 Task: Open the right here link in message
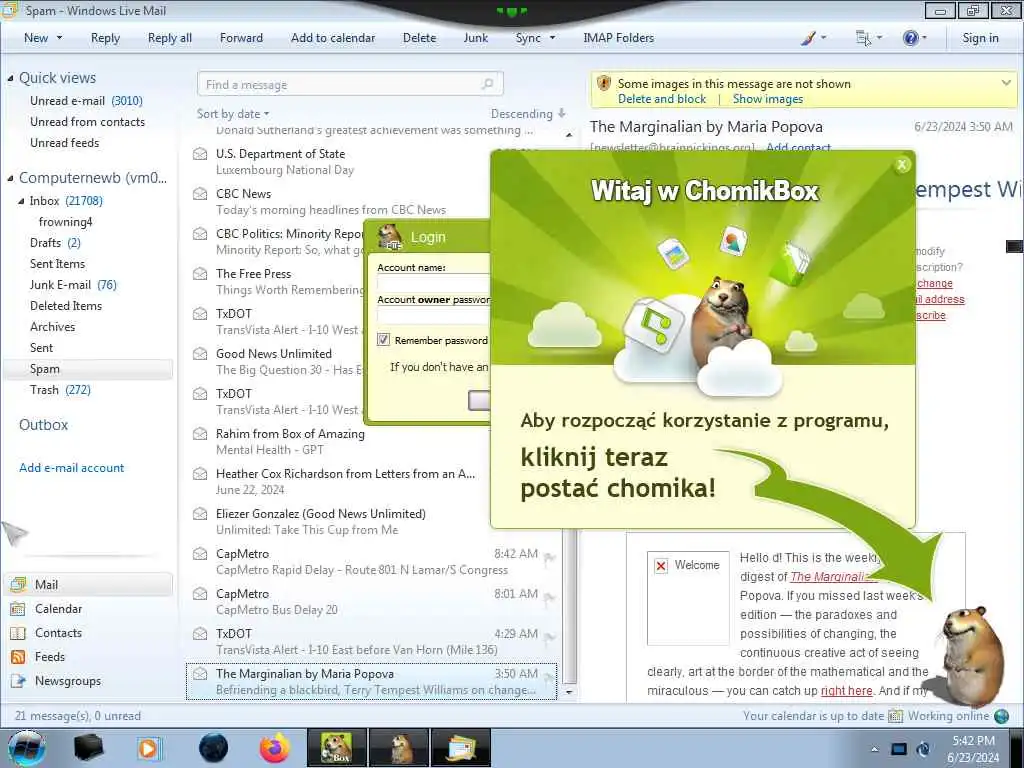[846, 690]
